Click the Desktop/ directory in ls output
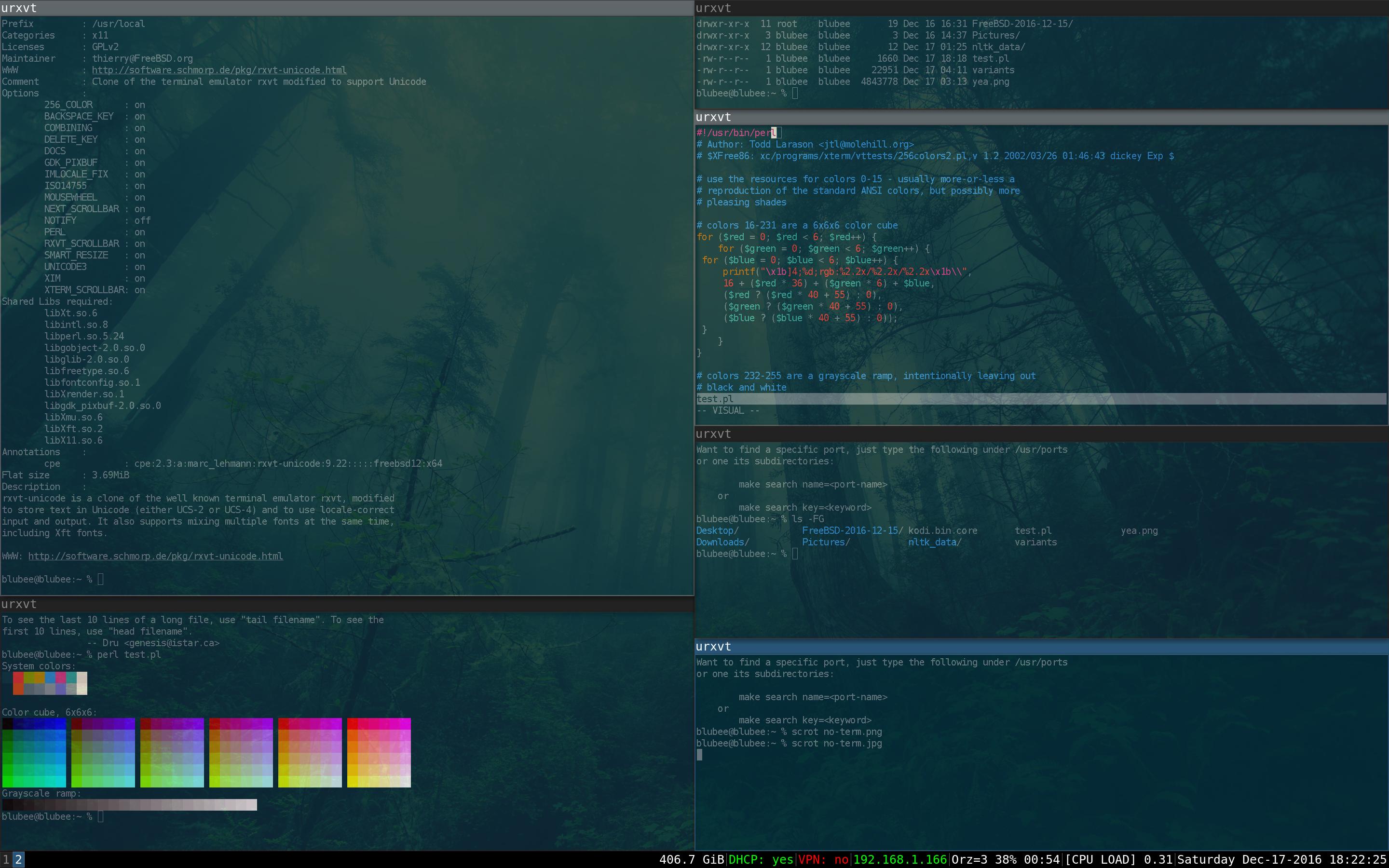The height and width of the screenshot is (868, 1389). [717, 530]
